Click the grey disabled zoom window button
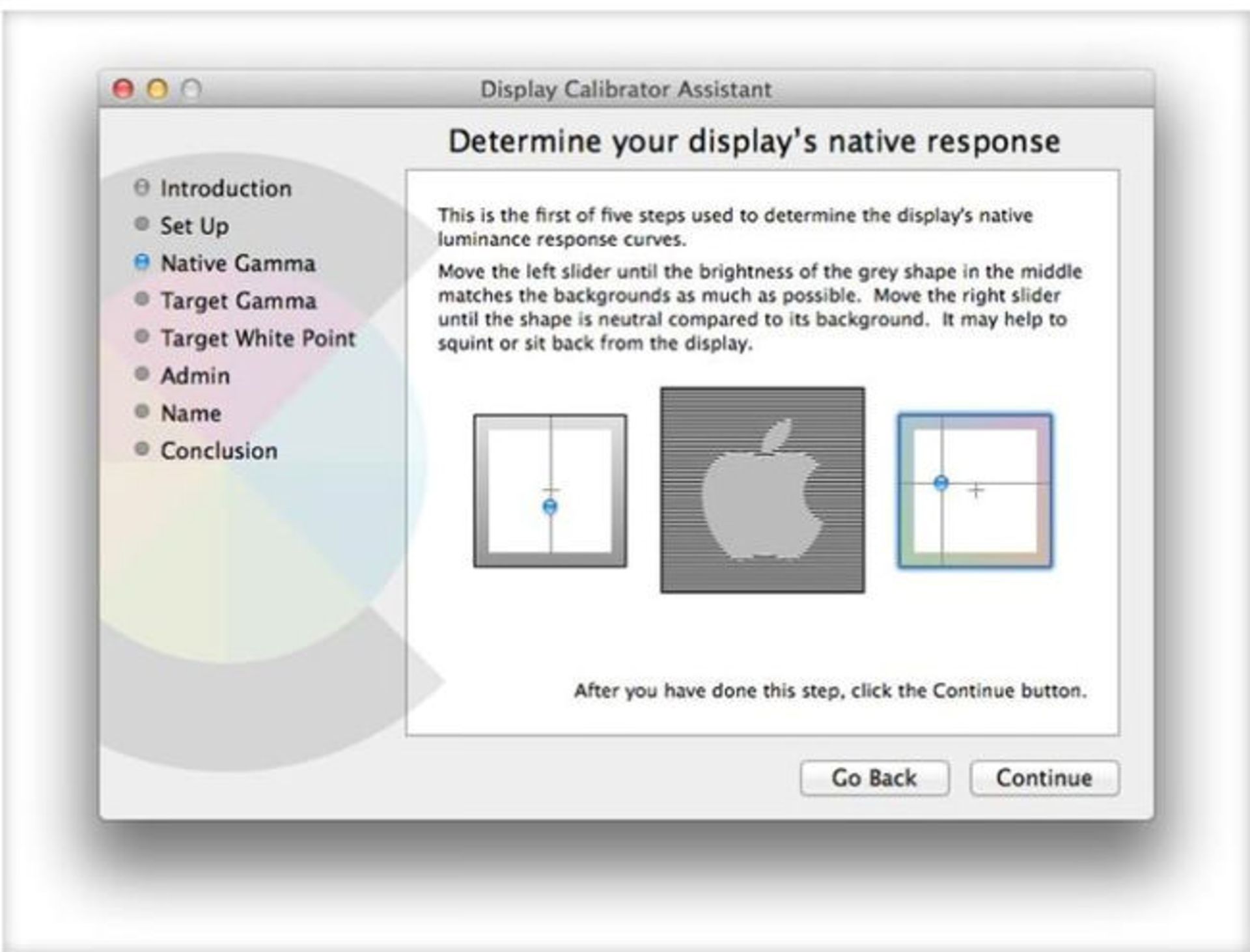The width and height of the screenshot is (1250, 952). (191, 89)
